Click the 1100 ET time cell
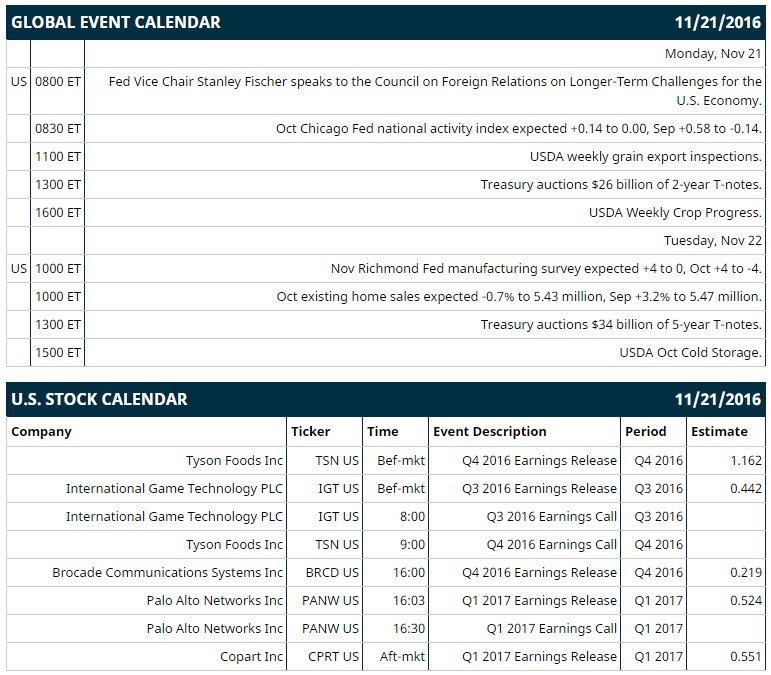This screenshot has height=675, width=771. click(58, 157)
